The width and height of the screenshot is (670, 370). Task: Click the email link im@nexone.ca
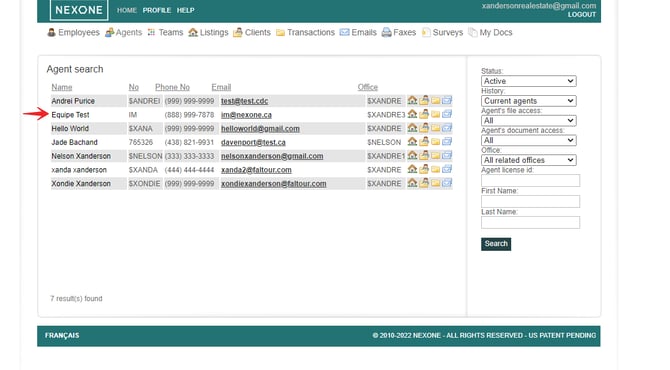pyautogui.click(x=246, y=115)
